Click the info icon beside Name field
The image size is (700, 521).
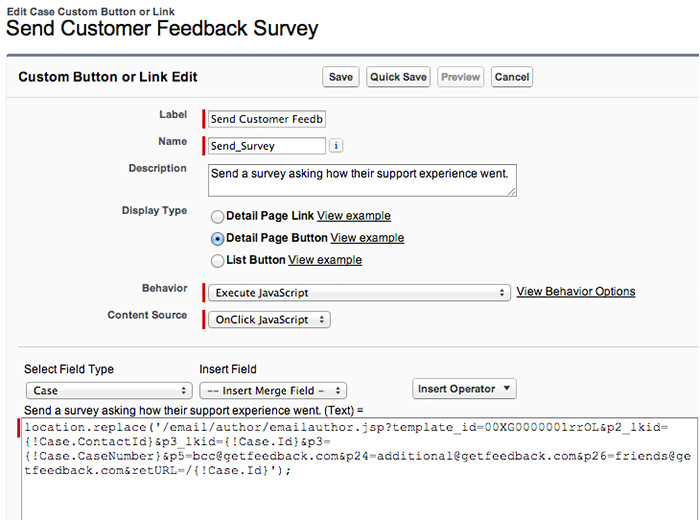pos(336,146)
